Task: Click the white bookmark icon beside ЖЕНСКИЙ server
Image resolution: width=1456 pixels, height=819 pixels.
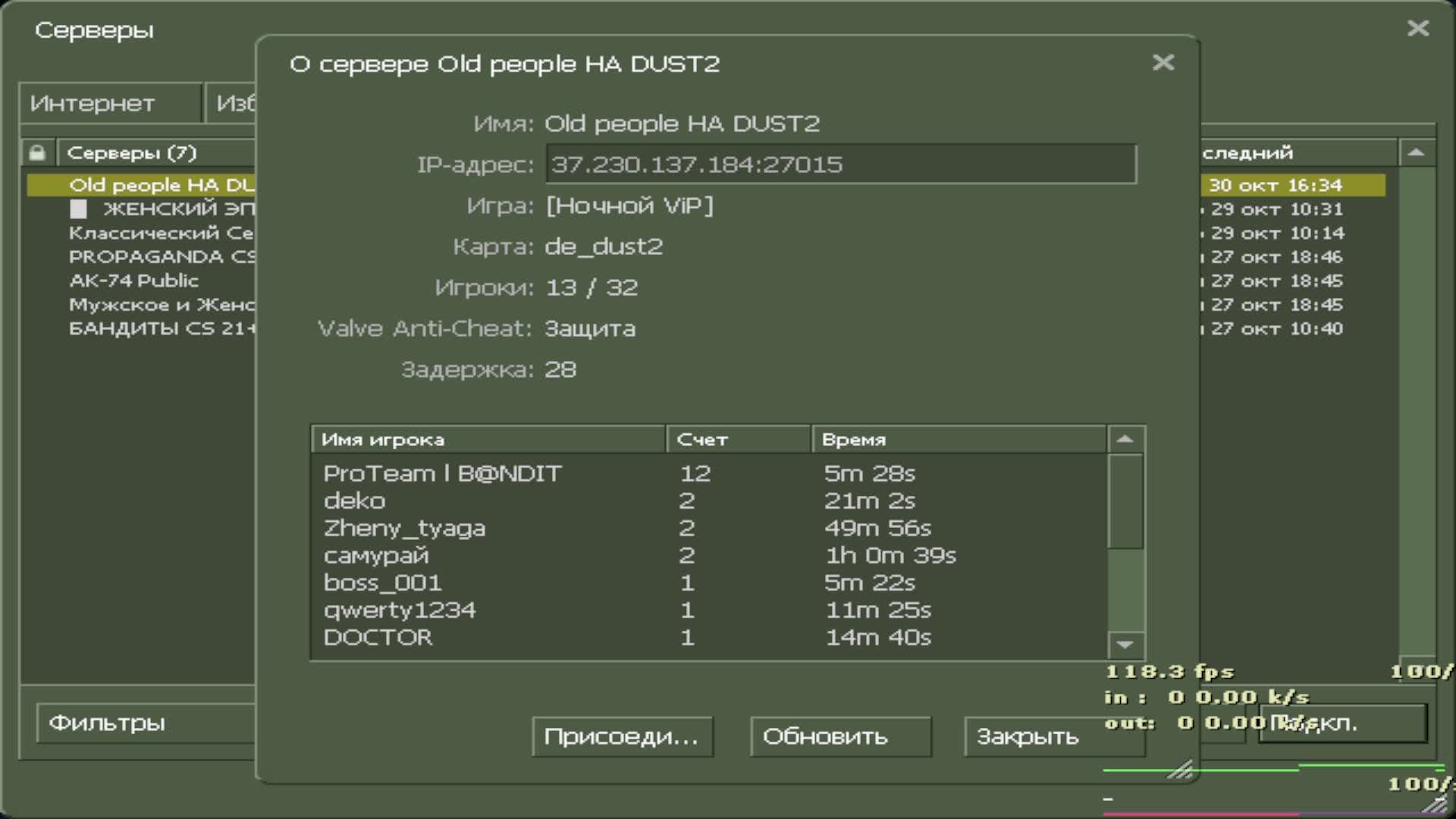Action: pyautogui.click(x=78, y=209)
